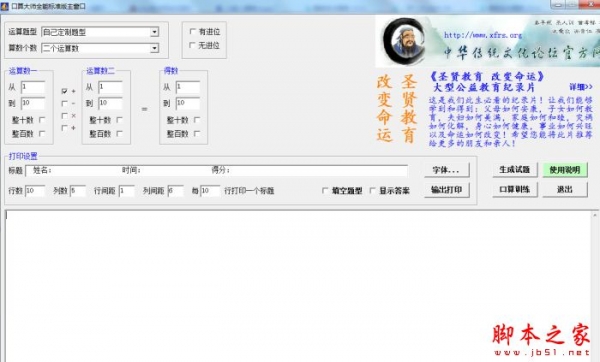Tick 整百数 under 得数
600x362 pixels.
coord(197,134)
